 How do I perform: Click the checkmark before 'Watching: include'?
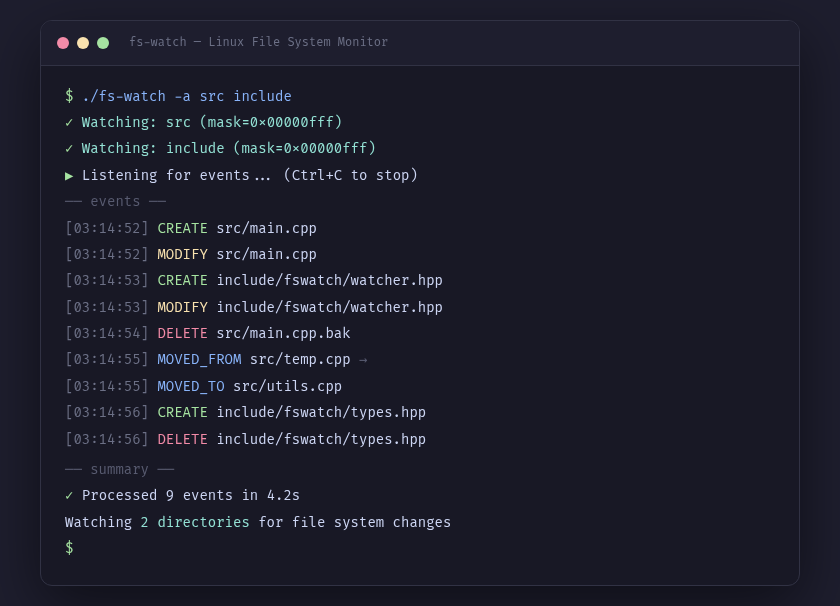point(69,149)
